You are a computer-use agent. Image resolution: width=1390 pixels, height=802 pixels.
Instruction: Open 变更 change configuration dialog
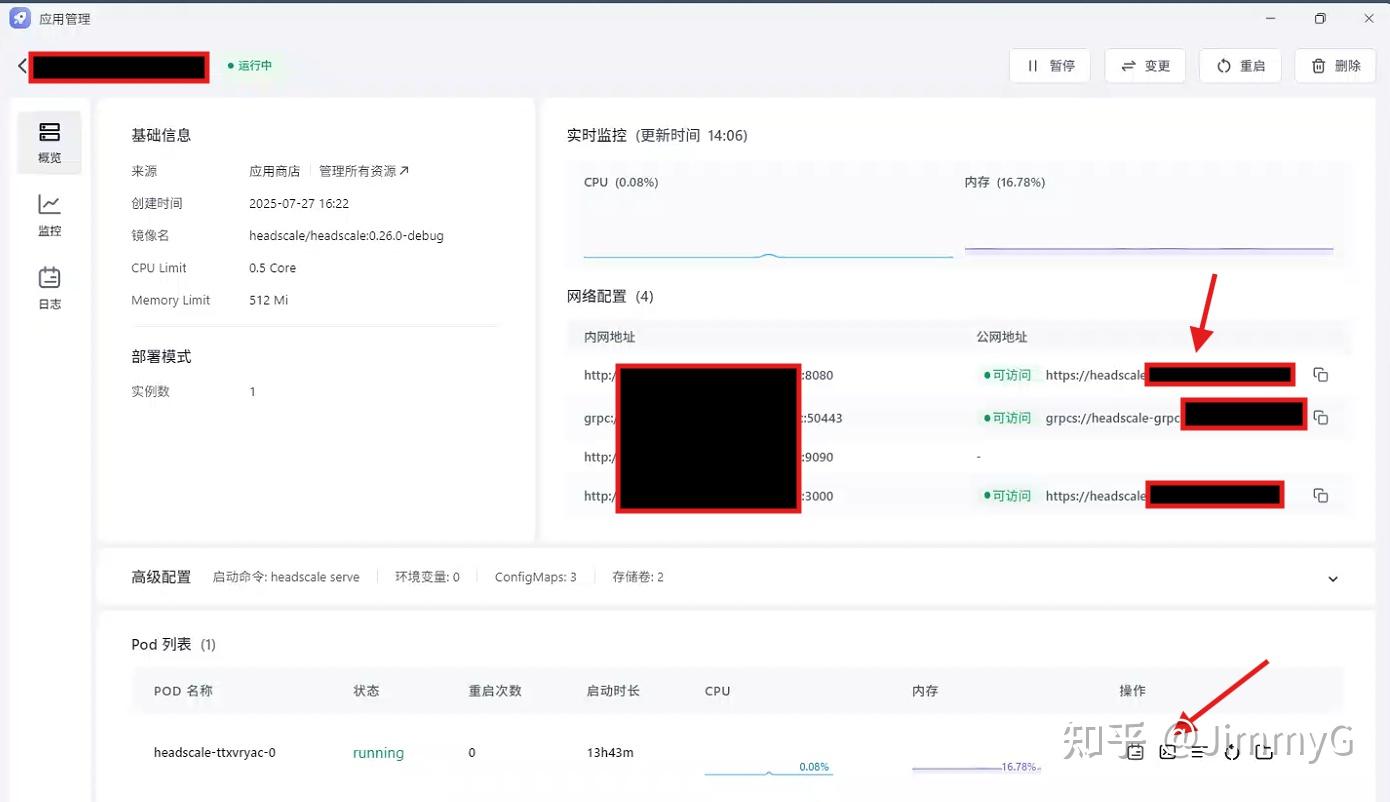(1144, 65)
